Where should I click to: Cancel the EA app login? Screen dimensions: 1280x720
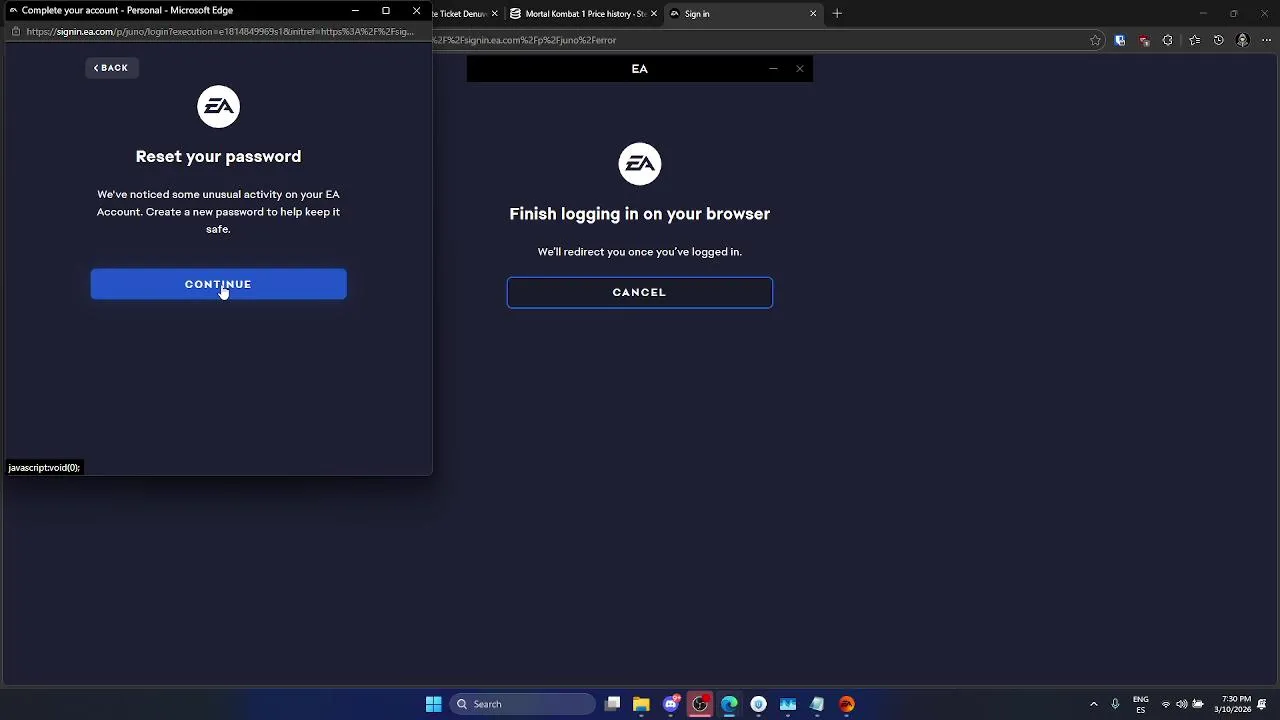pos(639,292)
